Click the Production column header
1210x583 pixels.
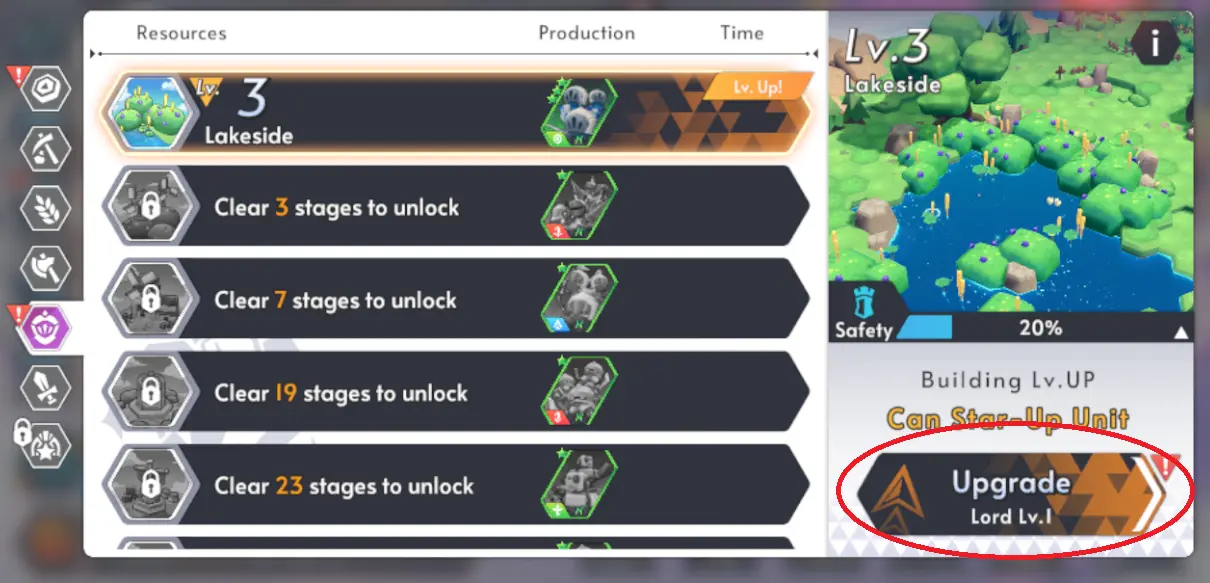(587, 33)
